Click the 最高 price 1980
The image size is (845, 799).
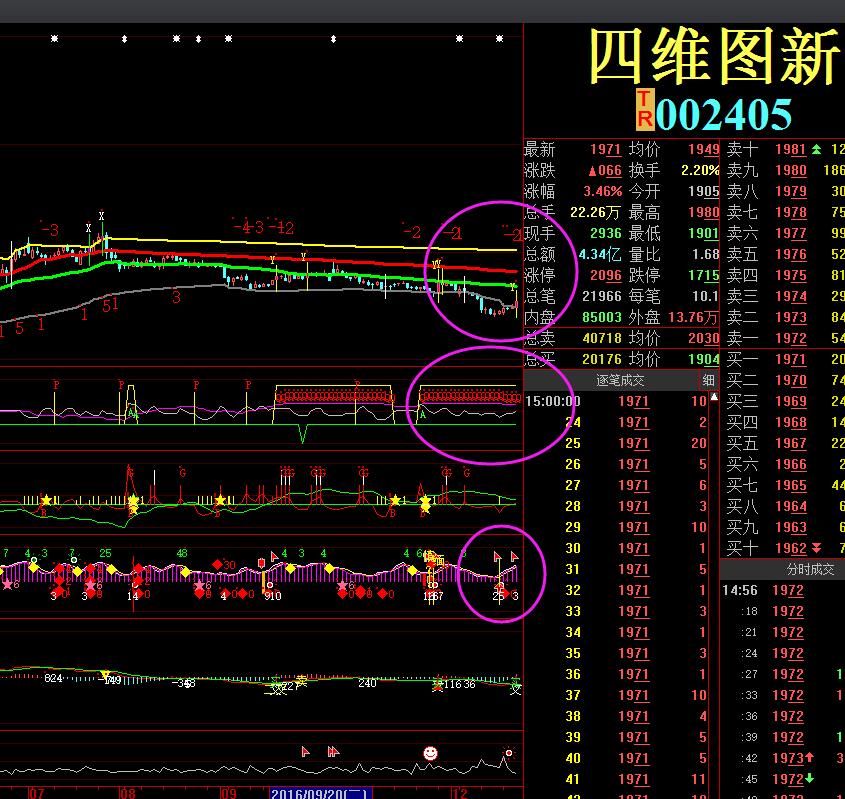(703, 212)
